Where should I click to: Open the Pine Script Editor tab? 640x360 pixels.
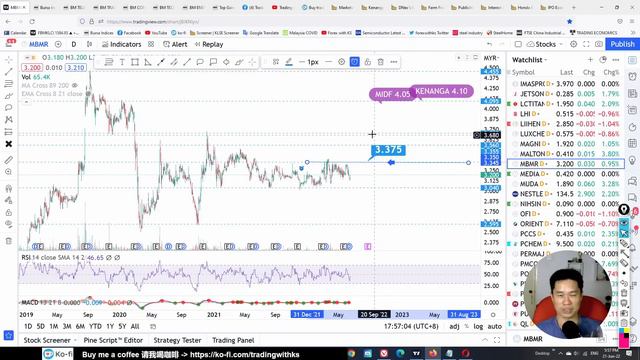(x=113, y=340)
